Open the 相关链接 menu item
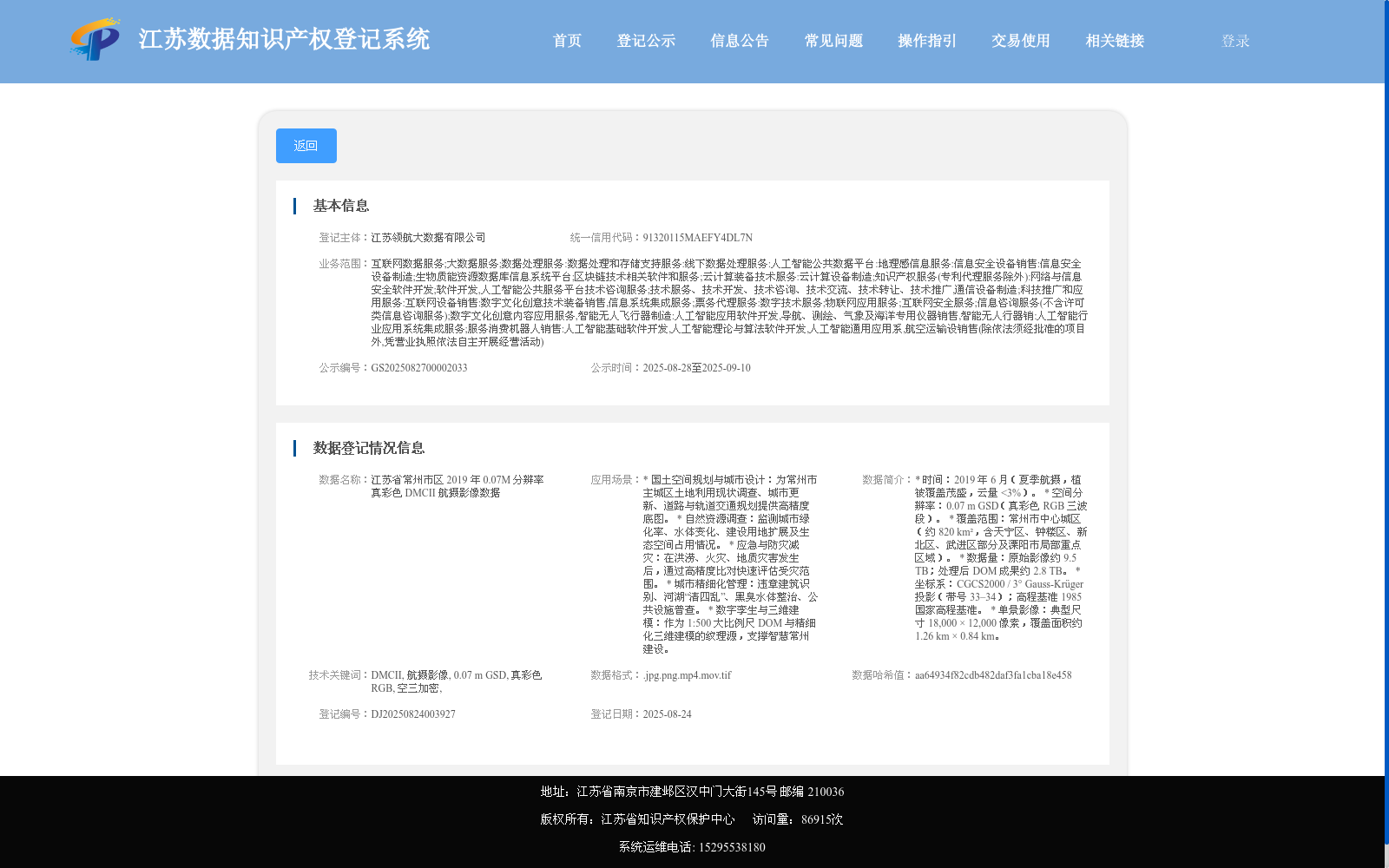Screen dimensions: 1389x868 coord(1115,41)
